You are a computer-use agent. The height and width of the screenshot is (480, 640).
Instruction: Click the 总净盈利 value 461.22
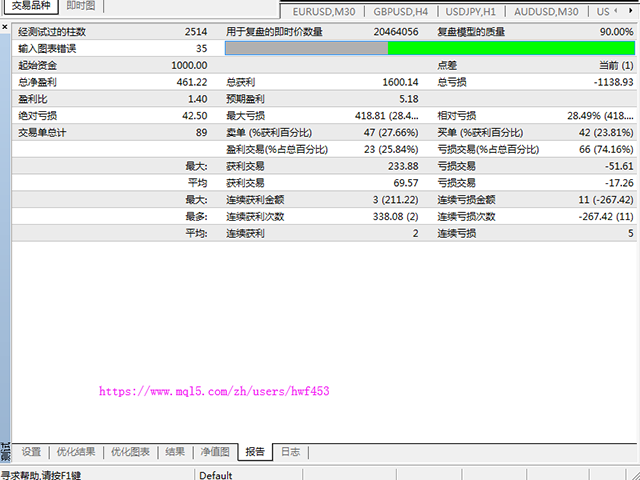pyautogui.click(x=187, y=82)
